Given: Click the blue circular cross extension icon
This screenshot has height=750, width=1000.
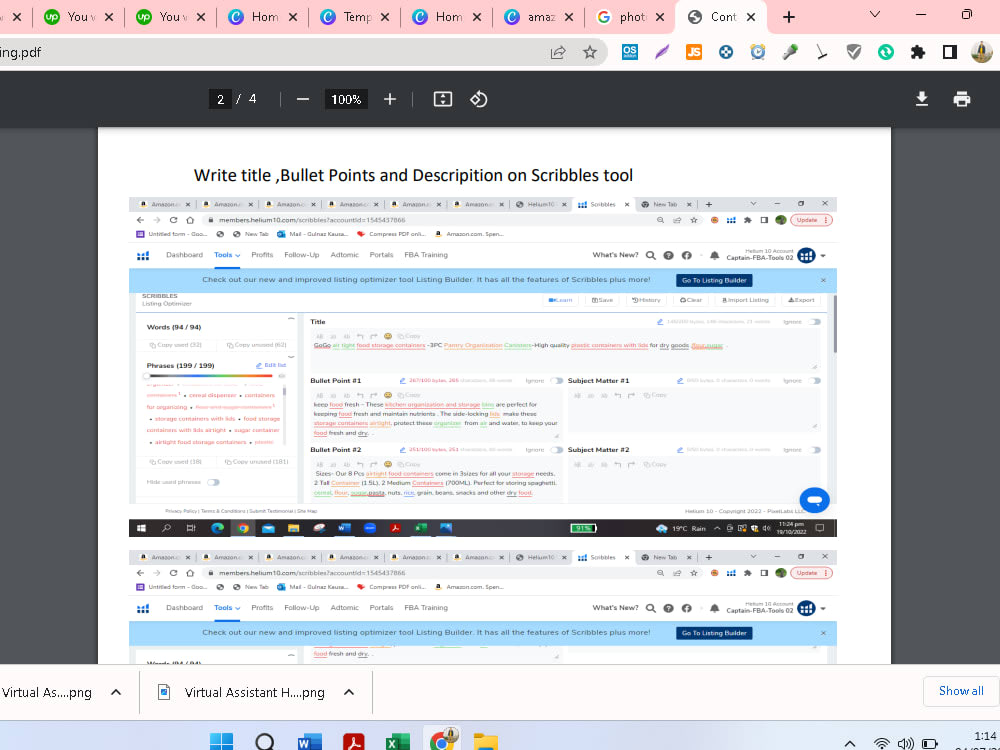Looking at the screenshot, I should [x=726, y=52].
